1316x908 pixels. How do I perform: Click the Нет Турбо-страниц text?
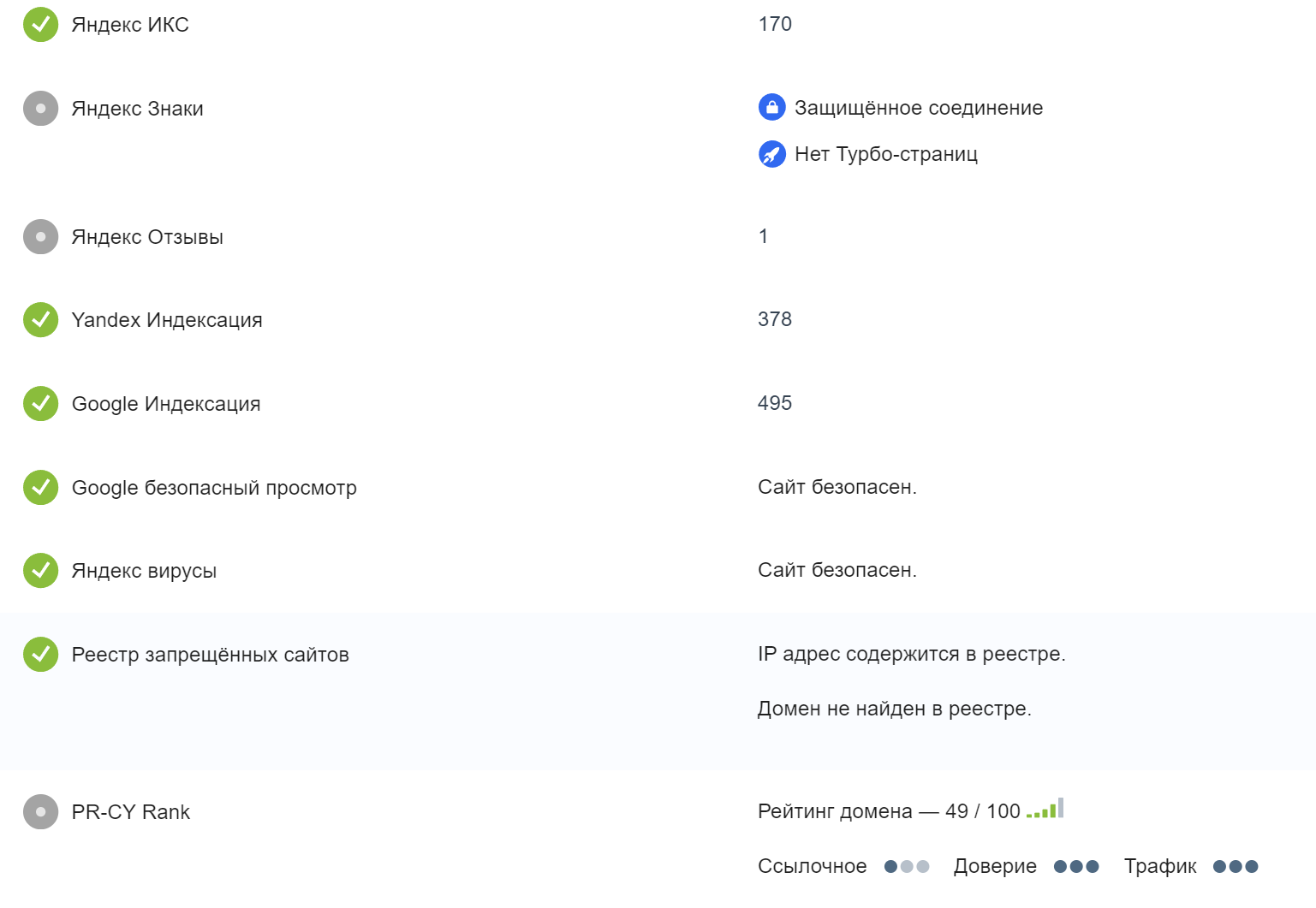point(886,154)
